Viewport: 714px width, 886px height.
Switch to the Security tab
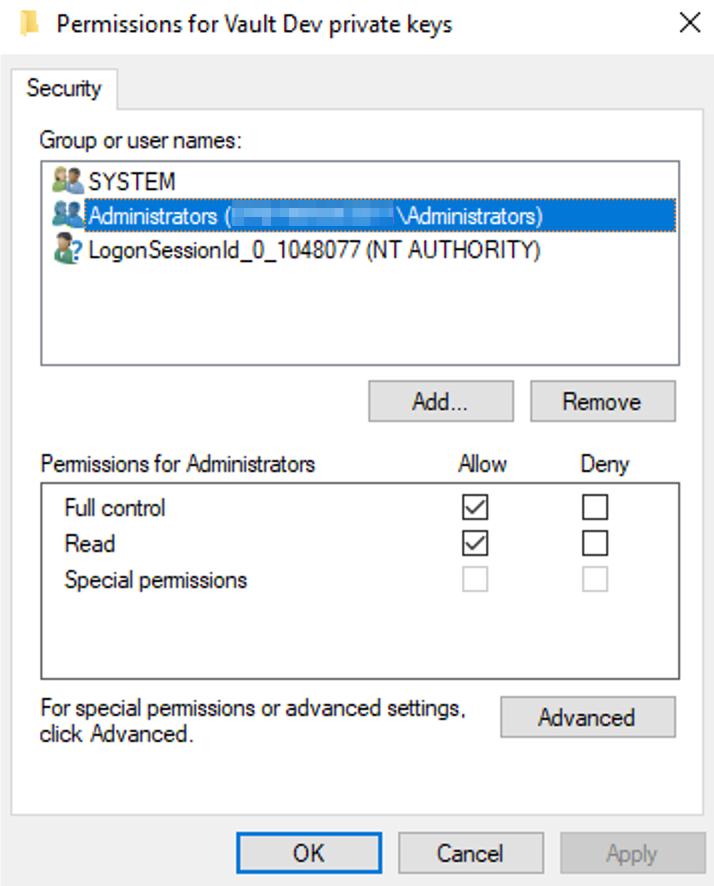(64, 88)
